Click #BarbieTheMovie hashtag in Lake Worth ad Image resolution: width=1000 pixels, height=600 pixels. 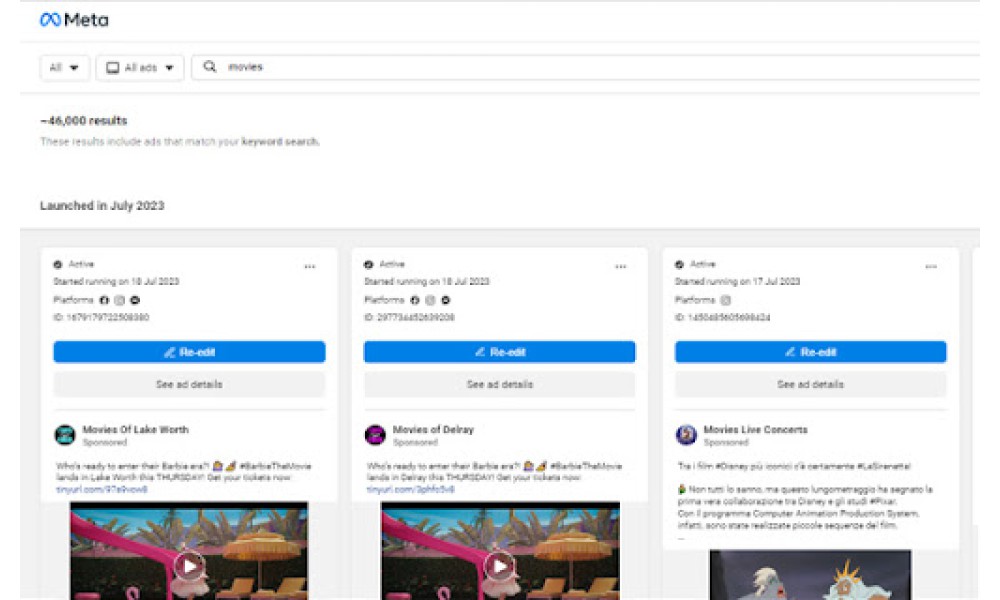pyautogui.click(x=276, y=466)
